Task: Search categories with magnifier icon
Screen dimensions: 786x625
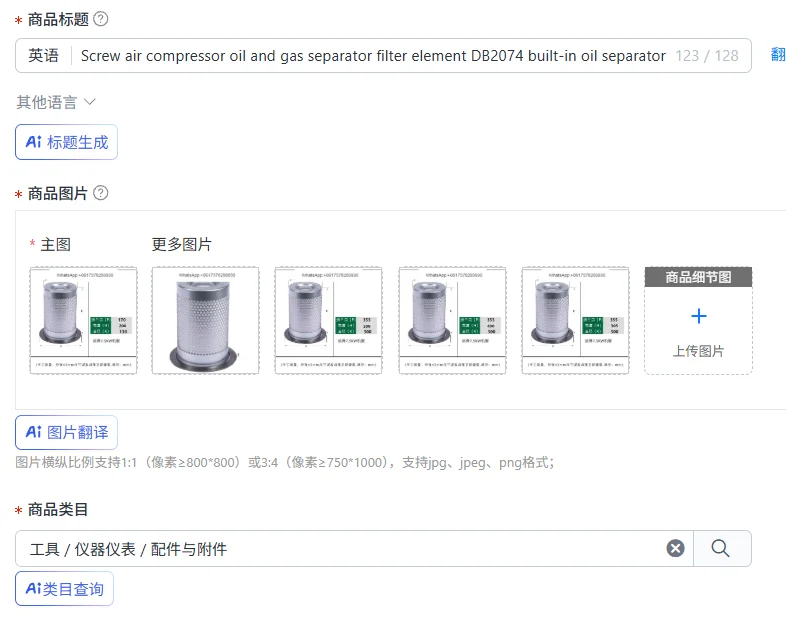Action: click(x=720, y=548)
